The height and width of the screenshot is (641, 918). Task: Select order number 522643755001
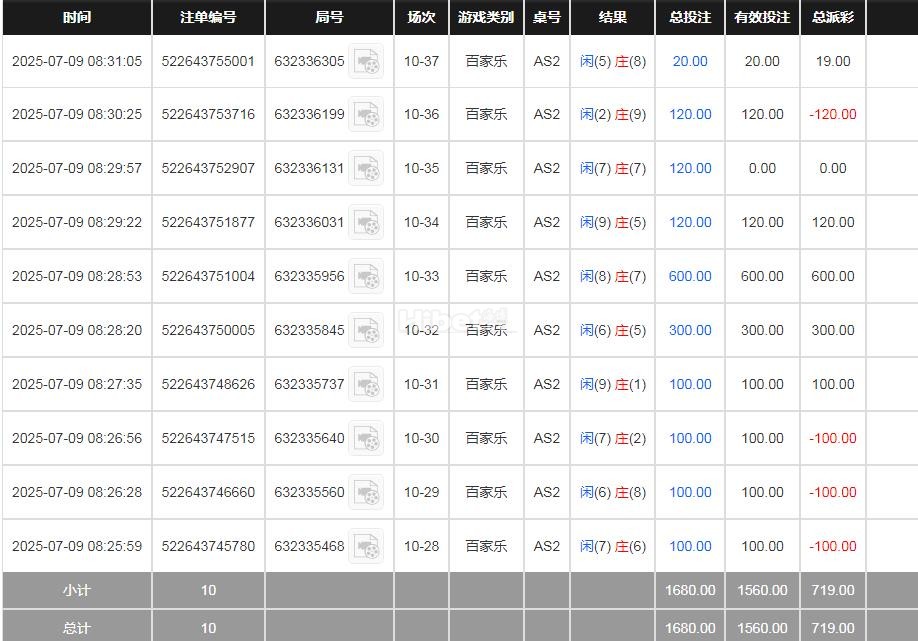(208, 61)
